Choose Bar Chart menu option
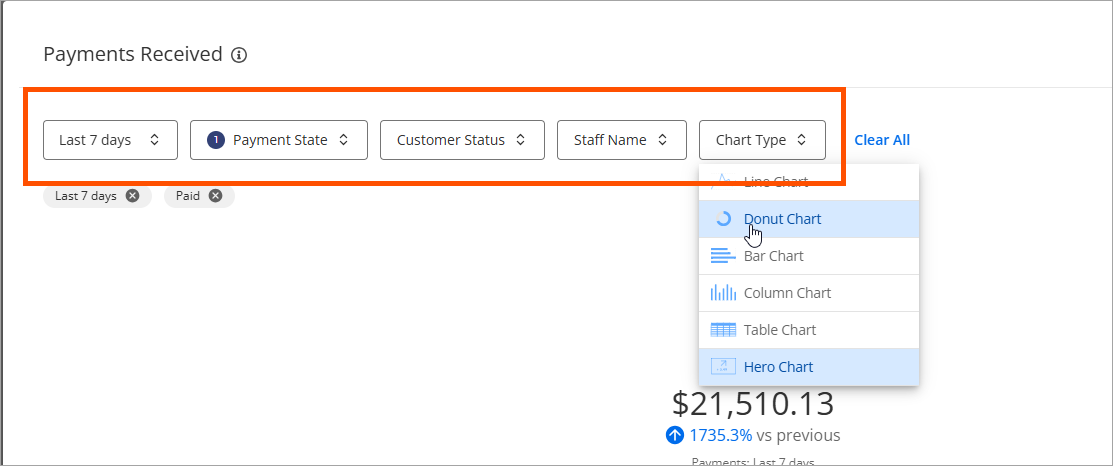This screenshot has height=466, width=1113. [774, 256]
